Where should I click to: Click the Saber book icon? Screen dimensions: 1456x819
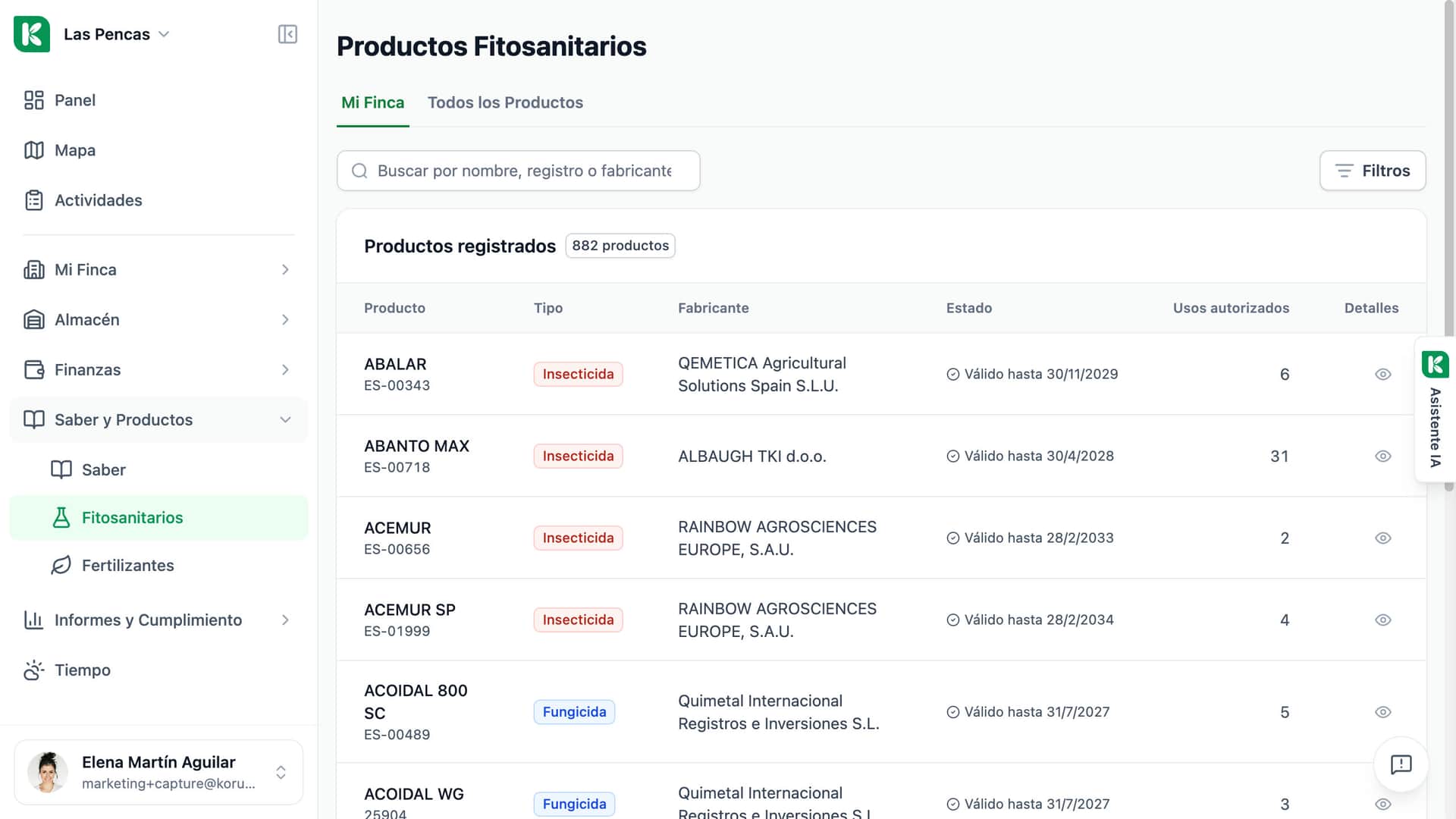pyautogui.click(x=61, y=469)
